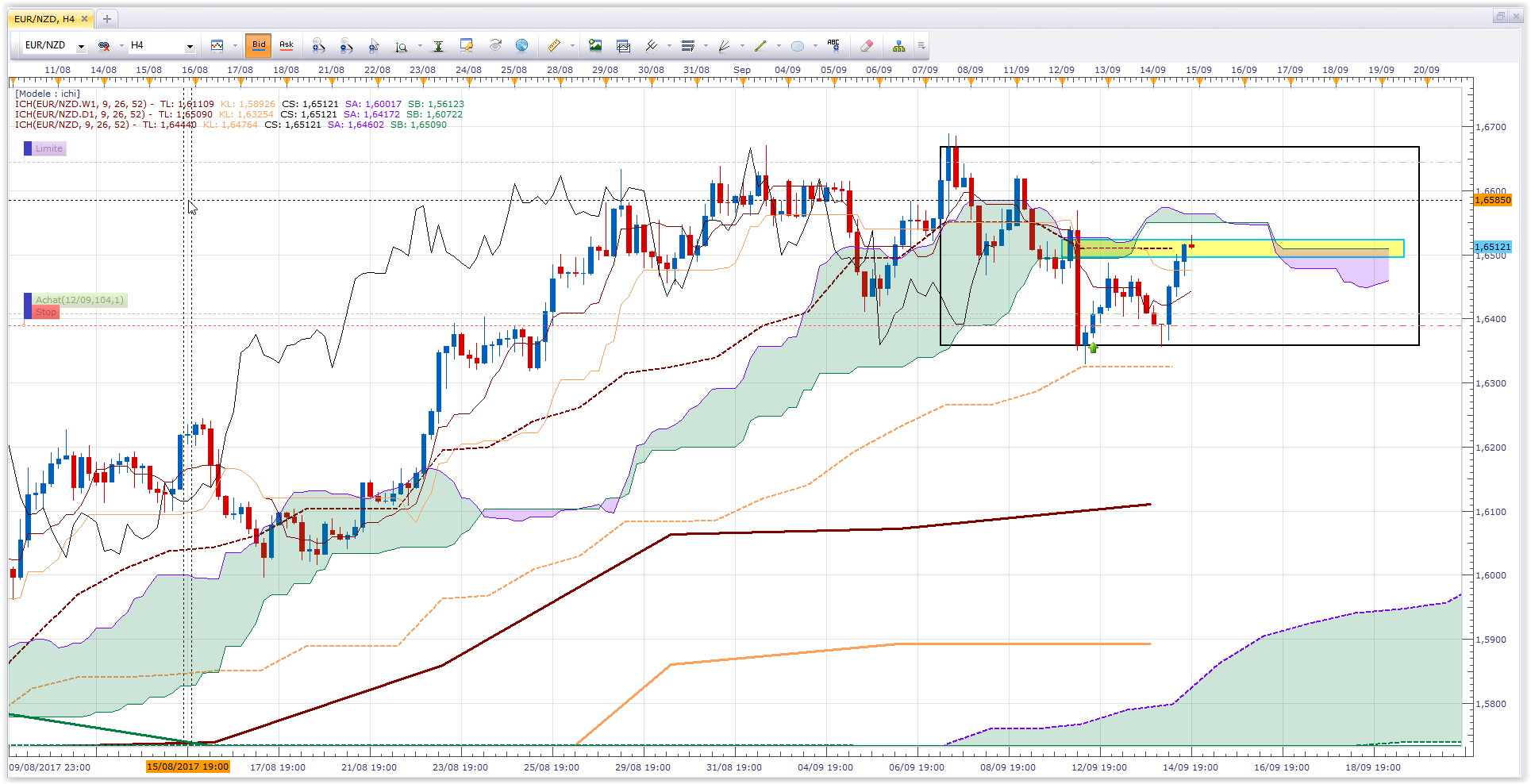Click the 1,65850 price level marker

(1493, 200)
